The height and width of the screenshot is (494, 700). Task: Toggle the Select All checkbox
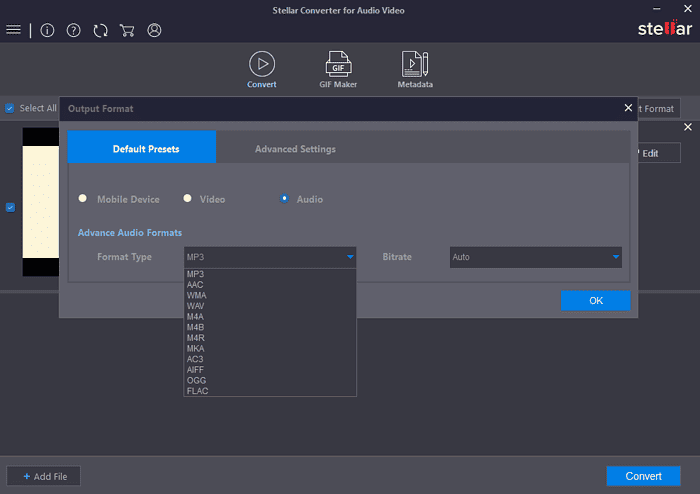10,108
